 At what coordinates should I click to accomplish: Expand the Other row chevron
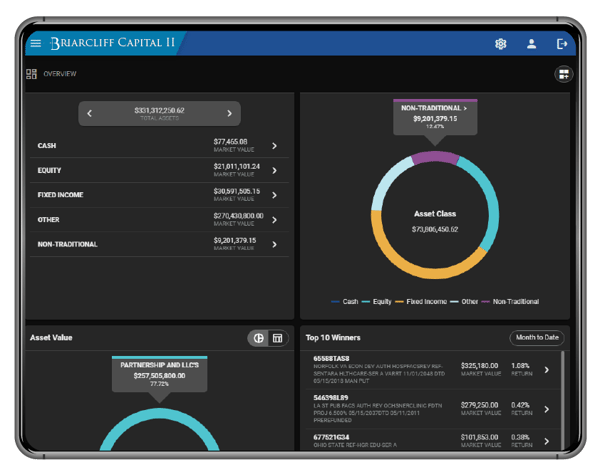click(x=274, y=220)
